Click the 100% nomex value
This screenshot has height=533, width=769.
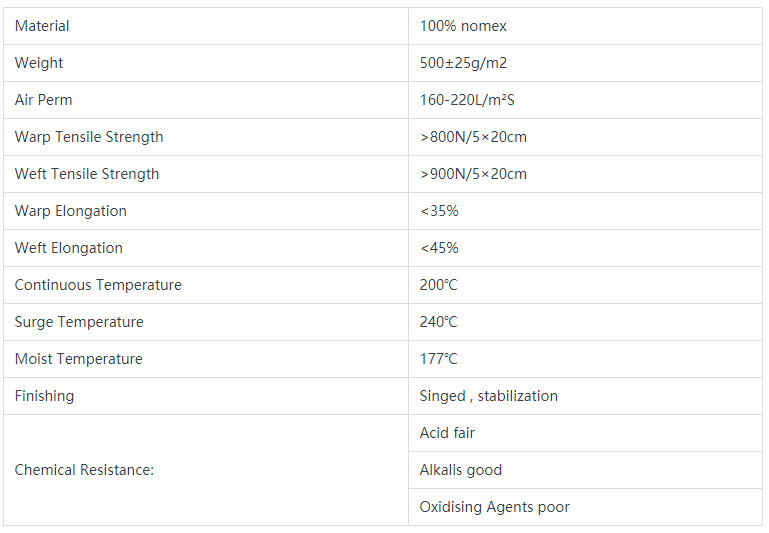[x=463, y=26]
